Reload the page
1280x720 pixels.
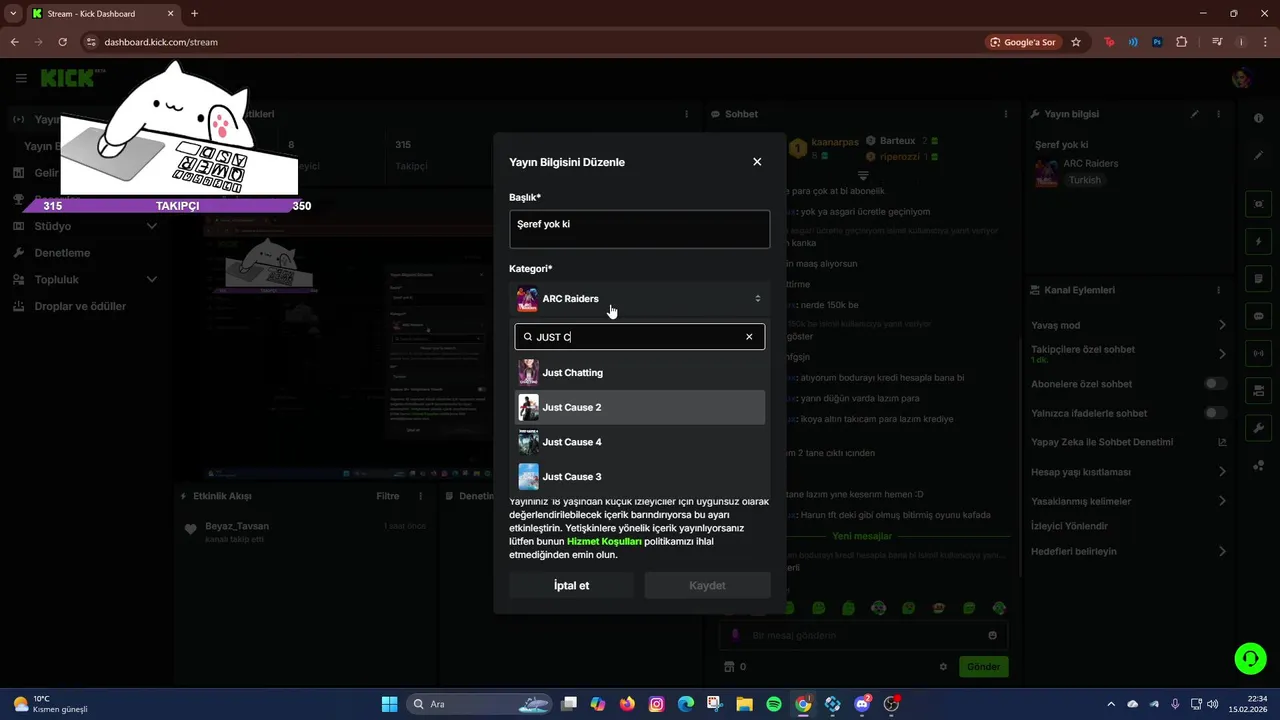pyautogui.click(x=62, y=42)
